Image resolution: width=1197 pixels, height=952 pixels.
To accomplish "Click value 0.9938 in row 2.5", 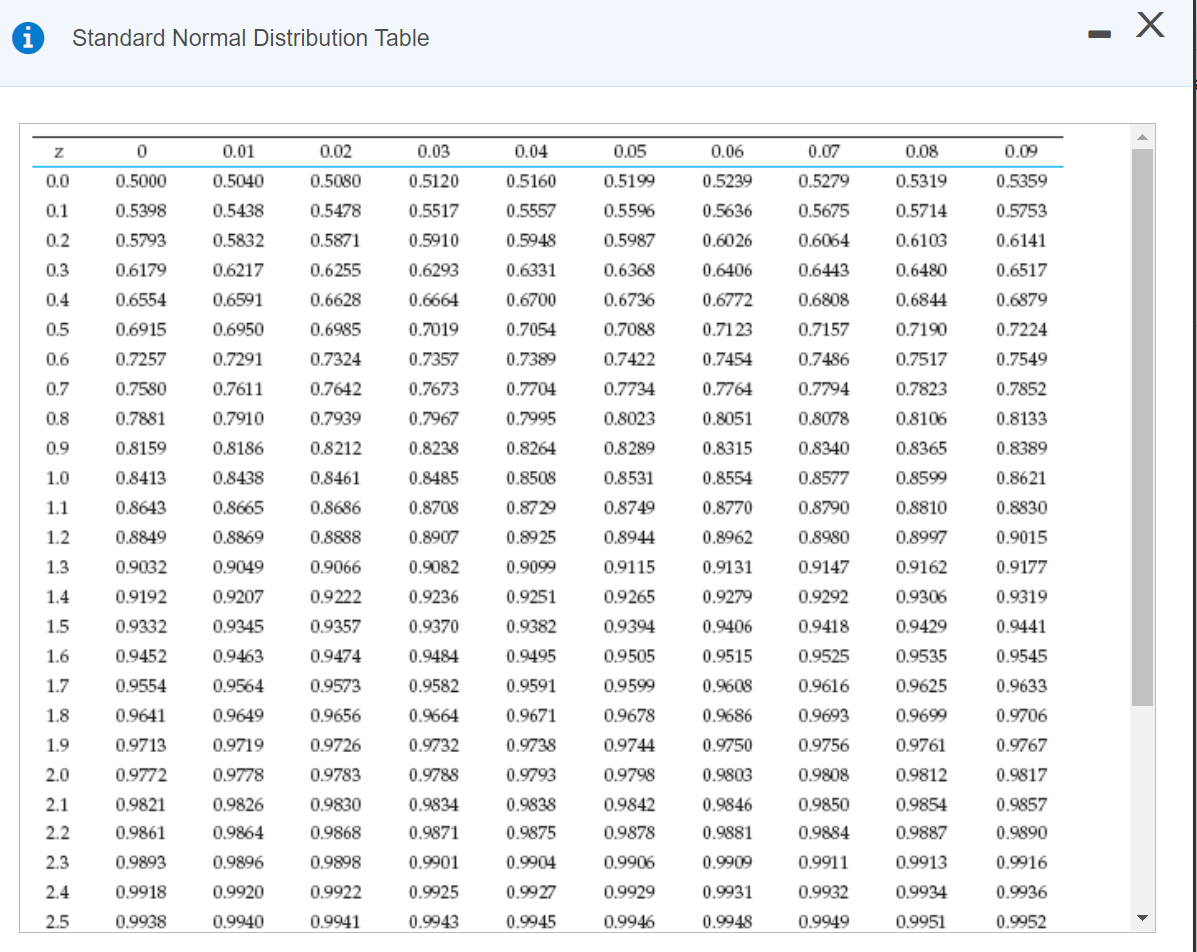I will (x=141, y=918).
